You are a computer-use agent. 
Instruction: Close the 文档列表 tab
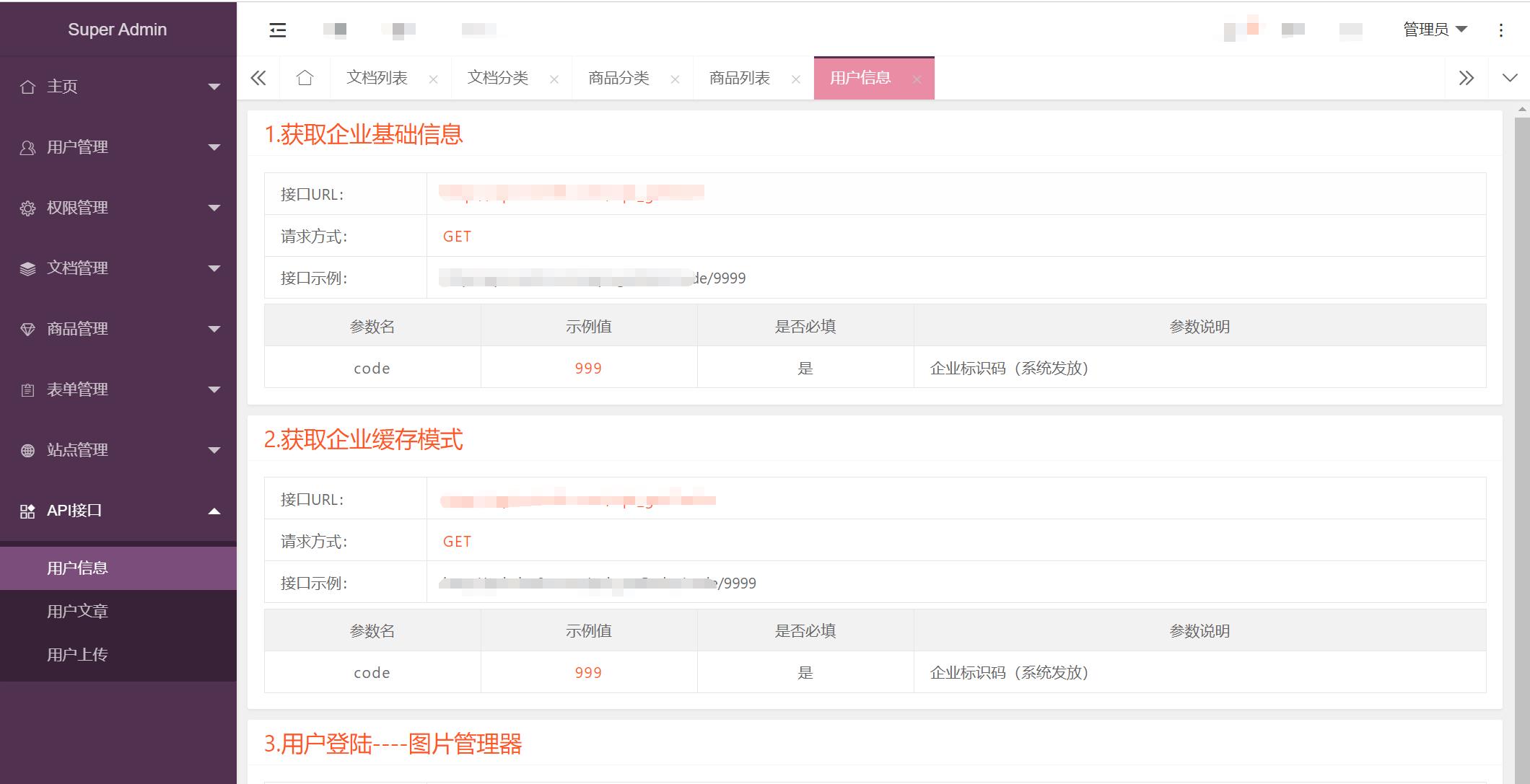433,79
